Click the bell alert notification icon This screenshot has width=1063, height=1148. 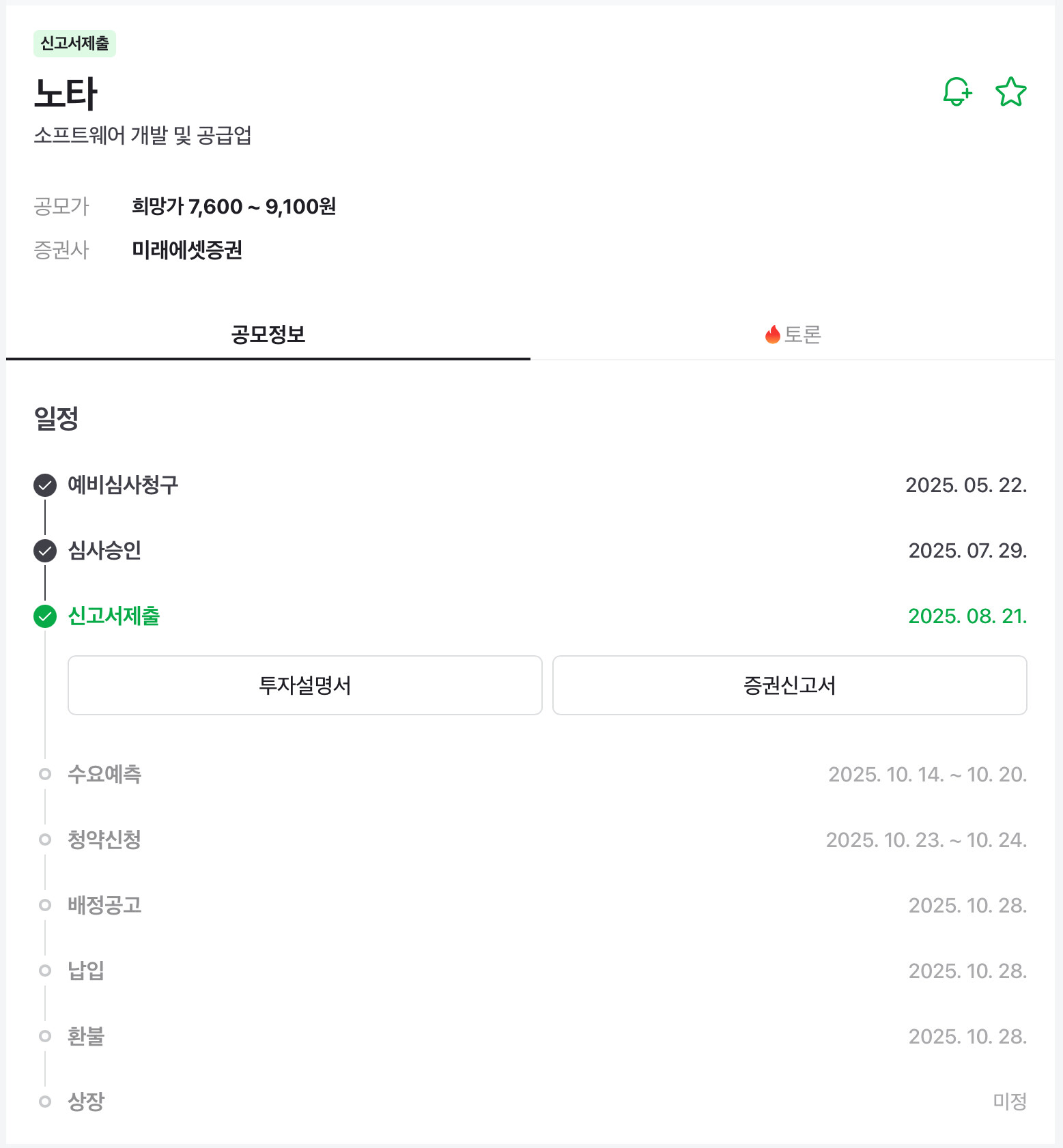(956, 91)
